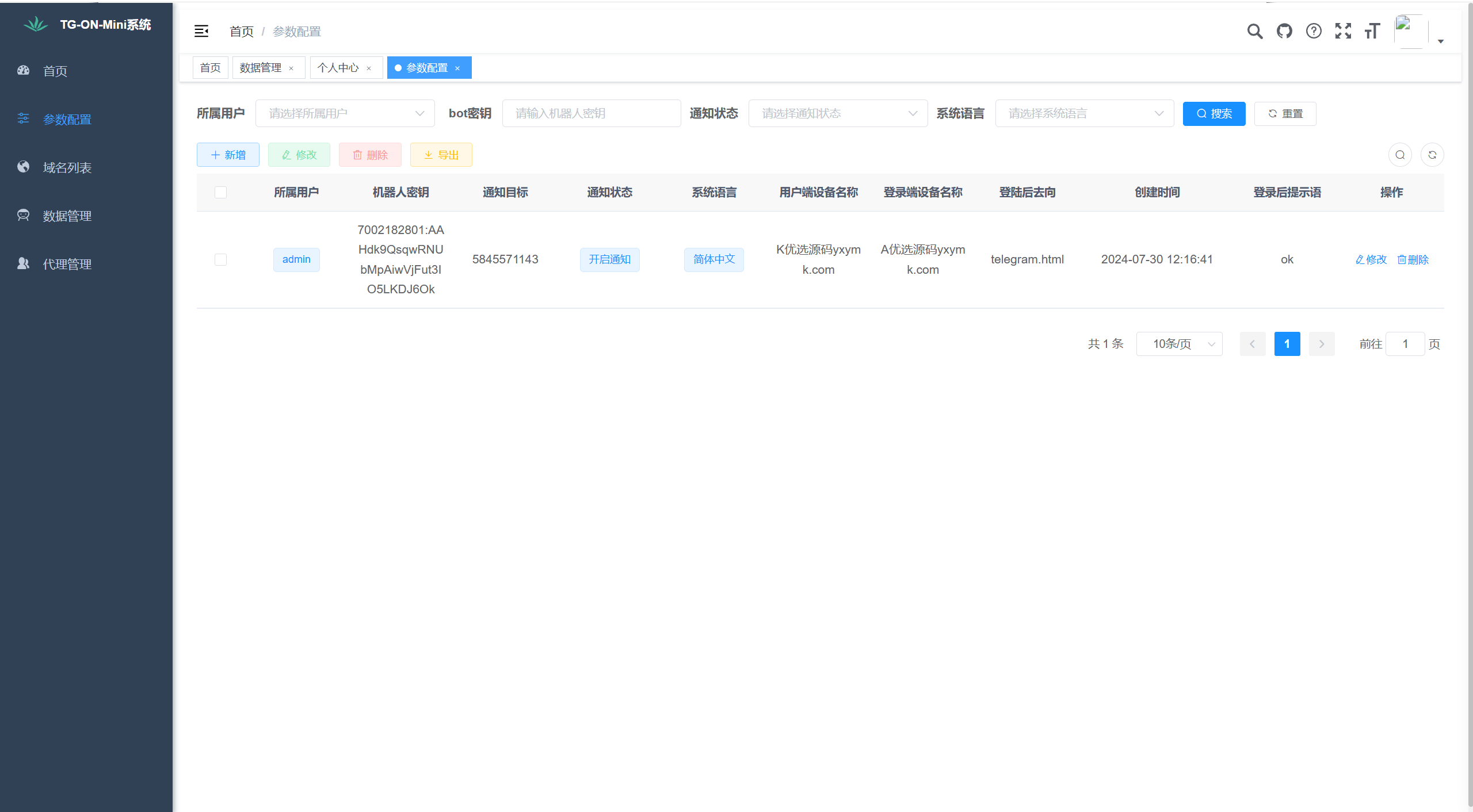Image resolution: width=1473 pixels, height=812 pixels.
Task: Open 域名列表 in the sidebar
Action: coord(86,167)
